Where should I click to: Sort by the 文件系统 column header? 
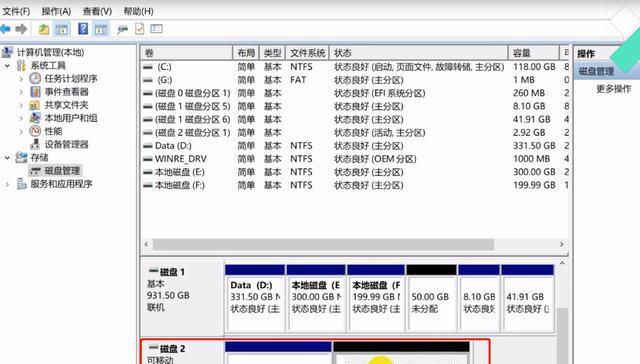307,53
